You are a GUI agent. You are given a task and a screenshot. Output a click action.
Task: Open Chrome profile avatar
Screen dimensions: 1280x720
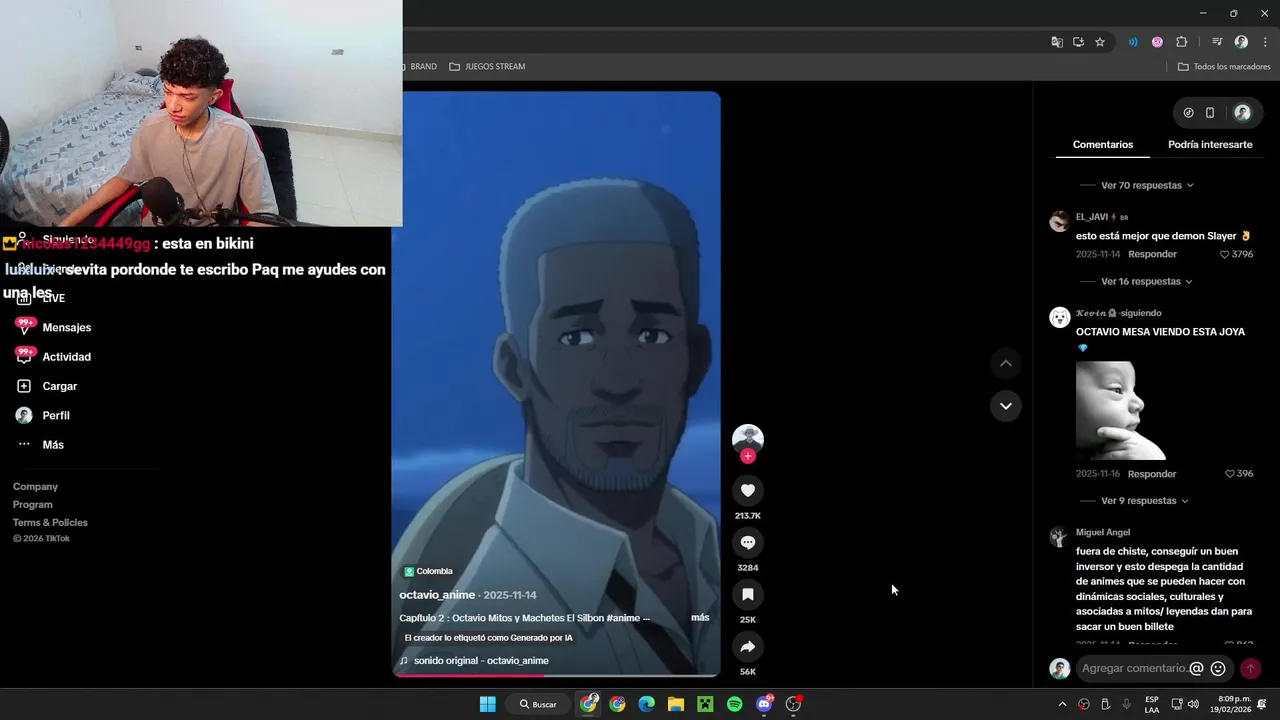[1241, 42]
